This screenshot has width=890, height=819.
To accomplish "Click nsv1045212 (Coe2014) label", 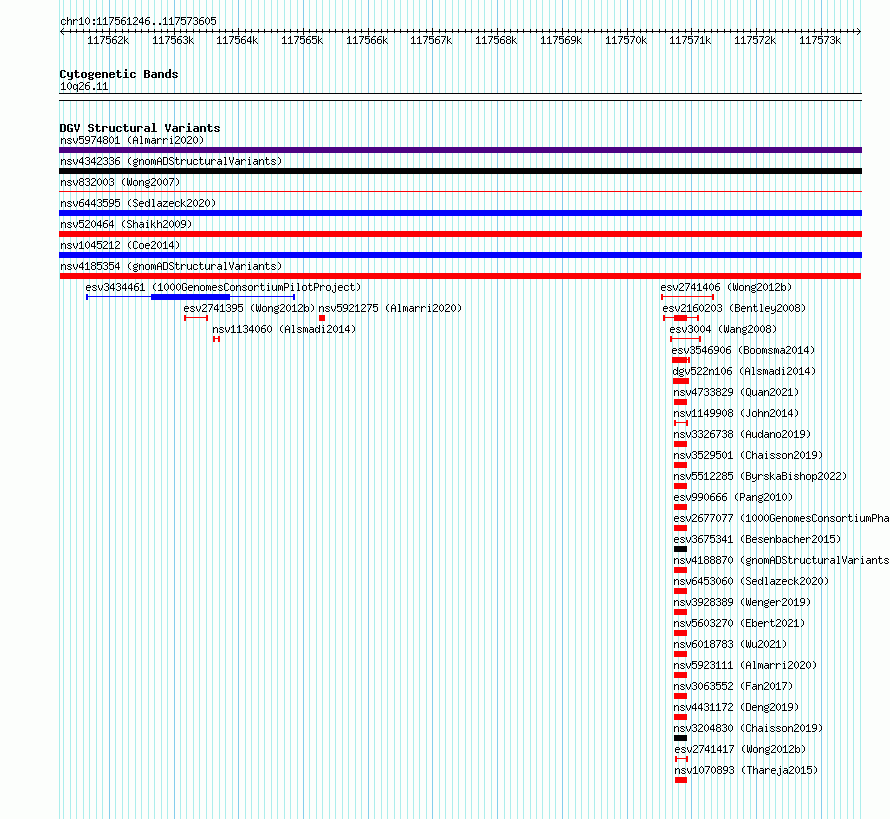I will coord(120,245).
